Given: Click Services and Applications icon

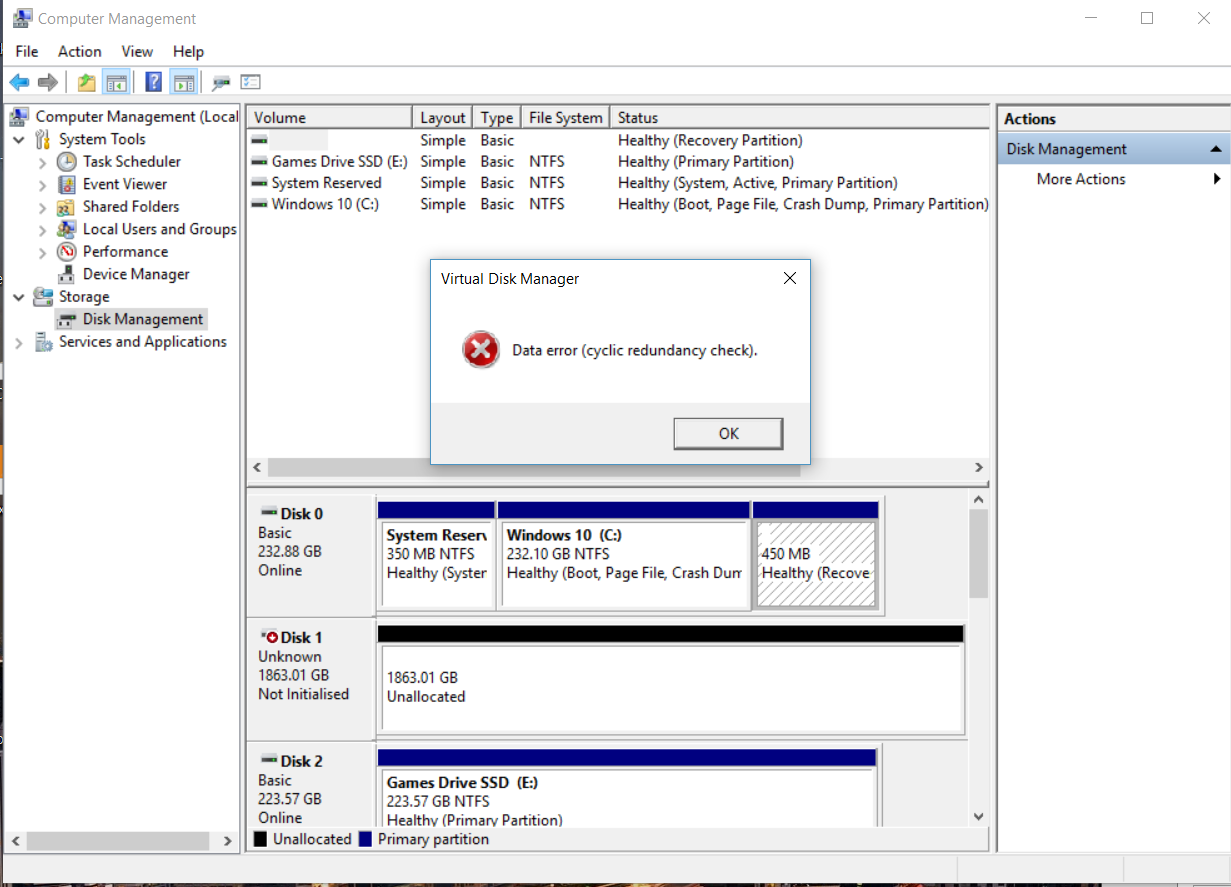Looking at the screenshot, I should 43,342.
